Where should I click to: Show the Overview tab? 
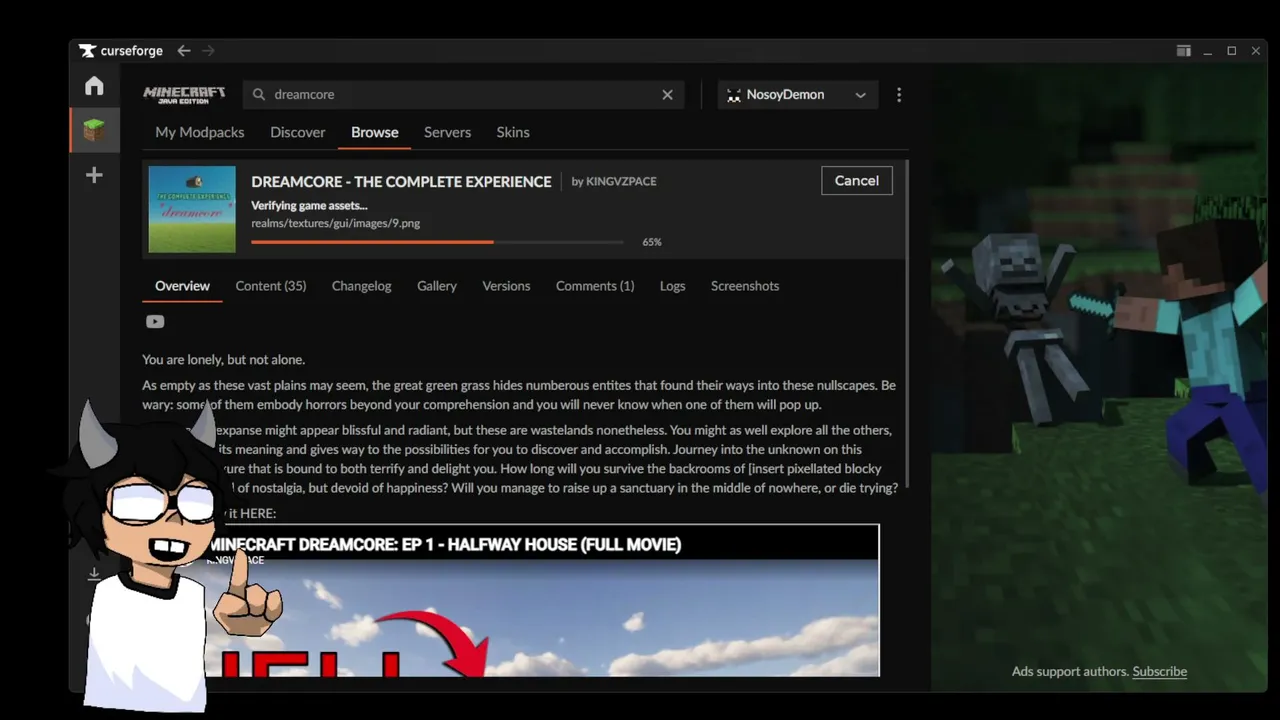(x=182, y=286)
